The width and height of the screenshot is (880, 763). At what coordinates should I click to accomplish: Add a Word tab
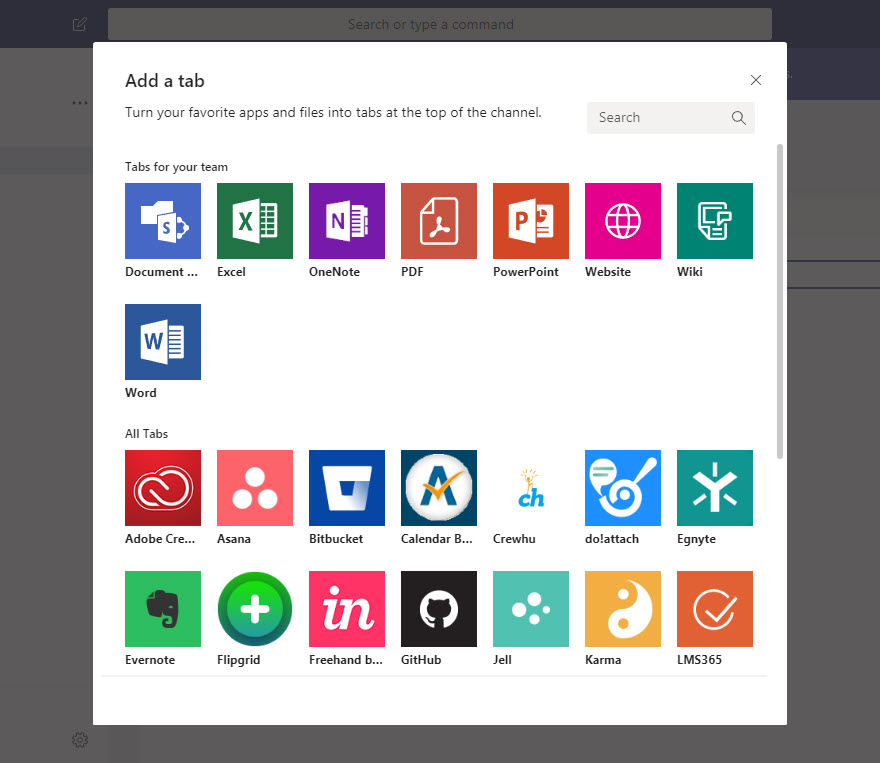point(162,342)
